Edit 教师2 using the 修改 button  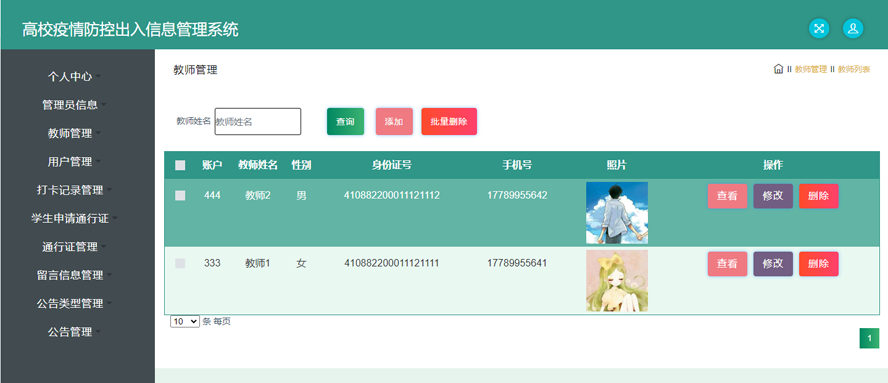pos(773,196)
